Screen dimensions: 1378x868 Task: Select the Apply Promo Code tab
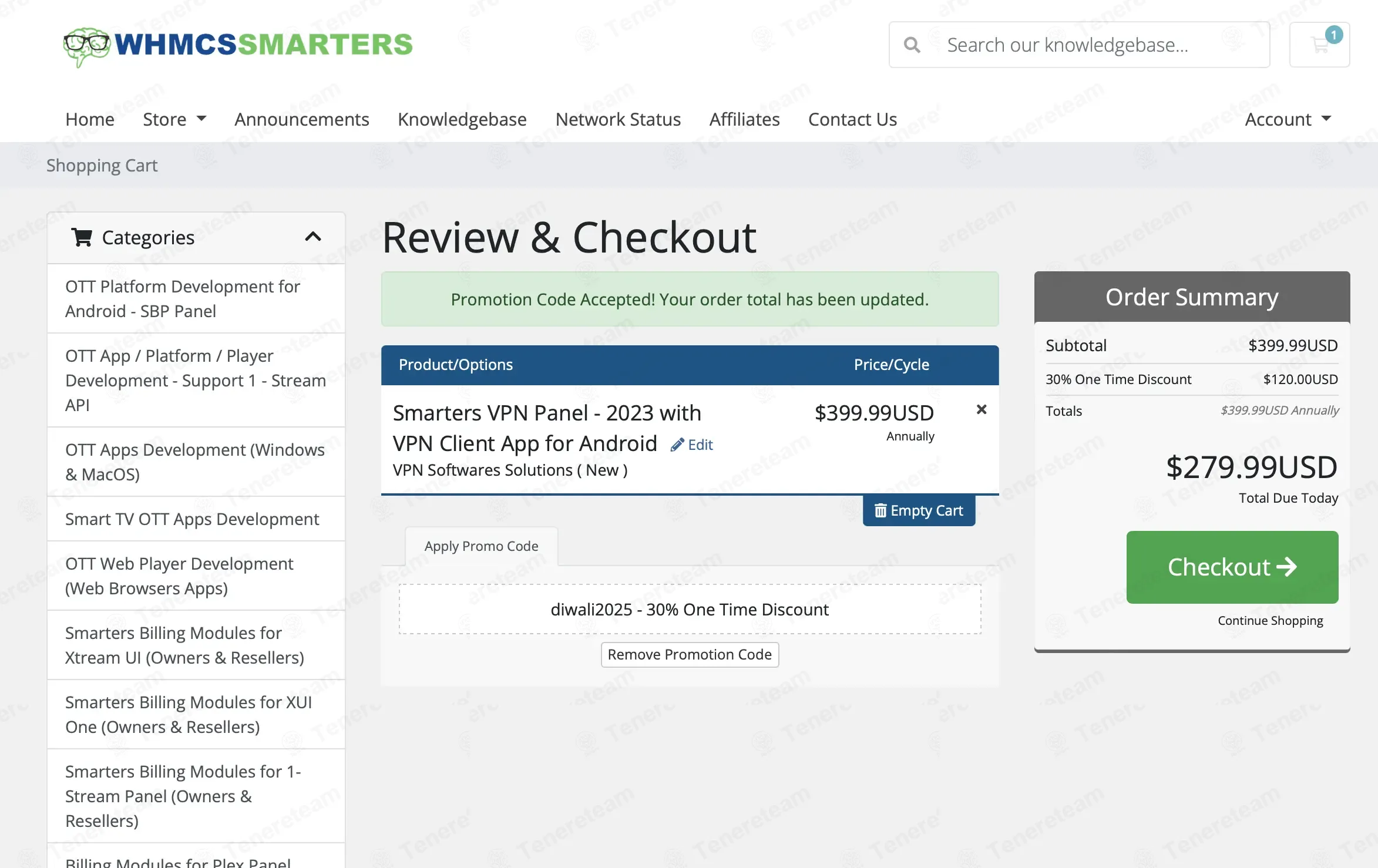[x=482, y=546]
